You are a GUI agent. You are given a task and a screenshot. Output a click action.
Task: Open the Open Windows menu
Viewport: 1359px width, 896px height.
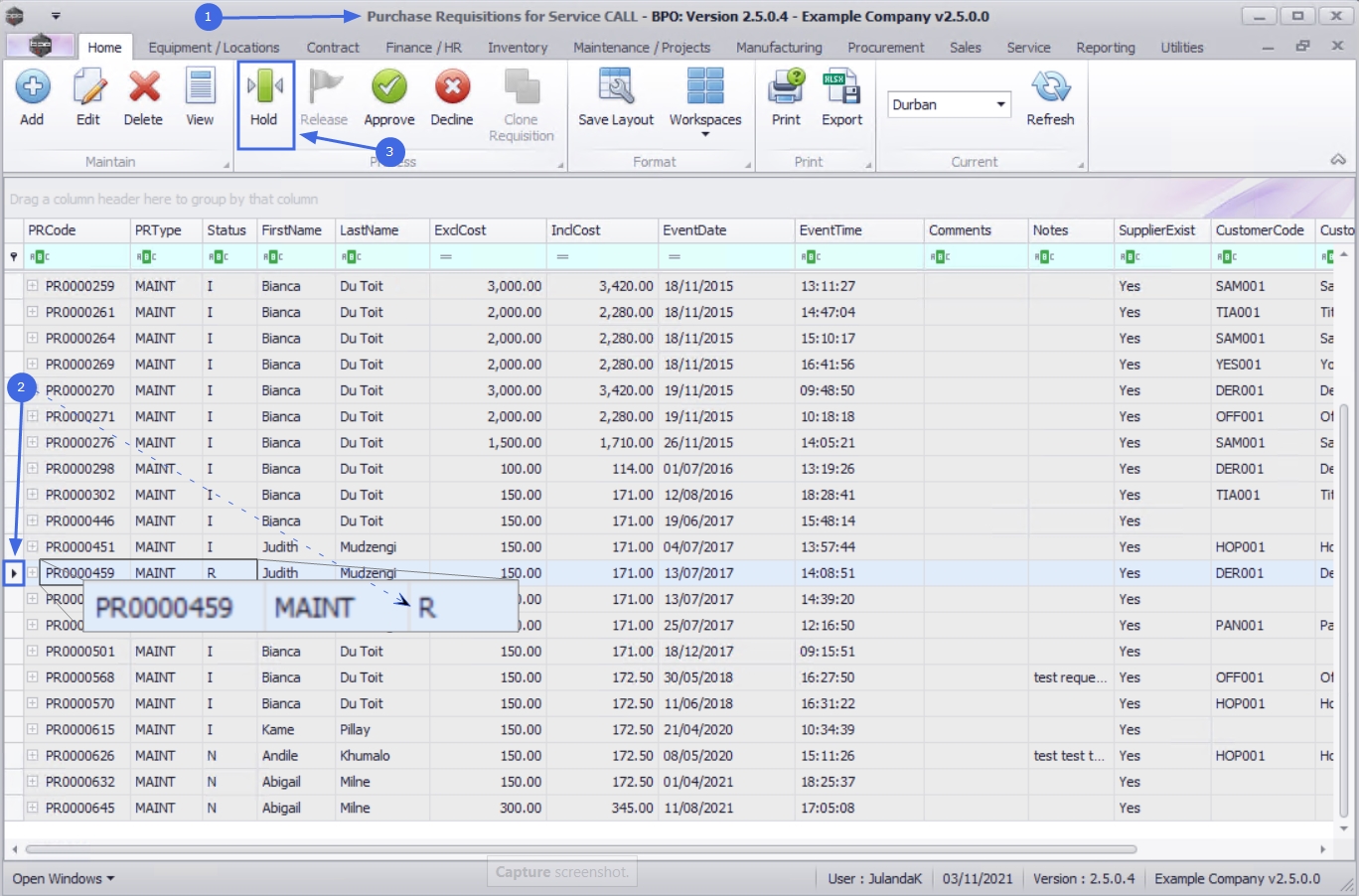(63, 878)
